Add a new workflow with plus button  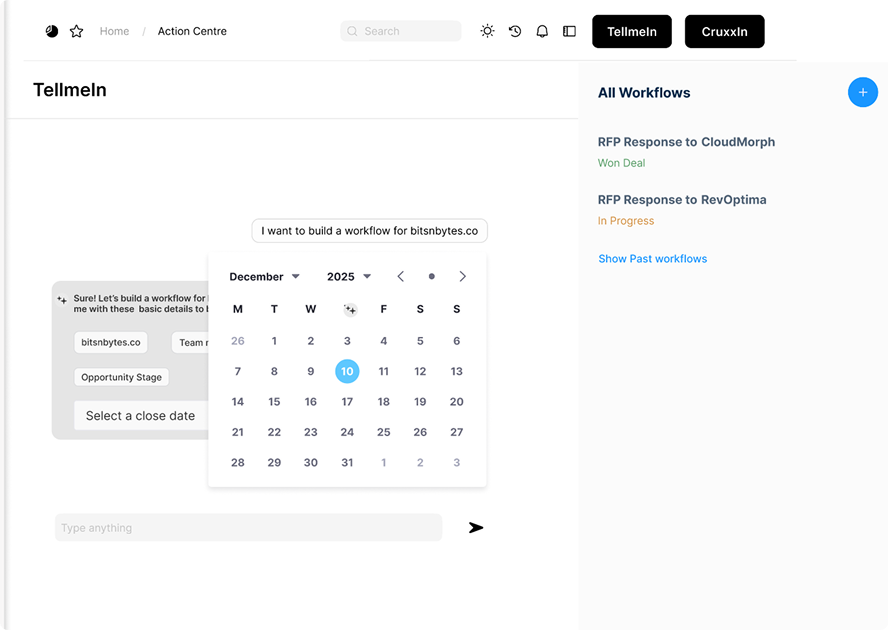pyautogui.click(x=863, y=92)
